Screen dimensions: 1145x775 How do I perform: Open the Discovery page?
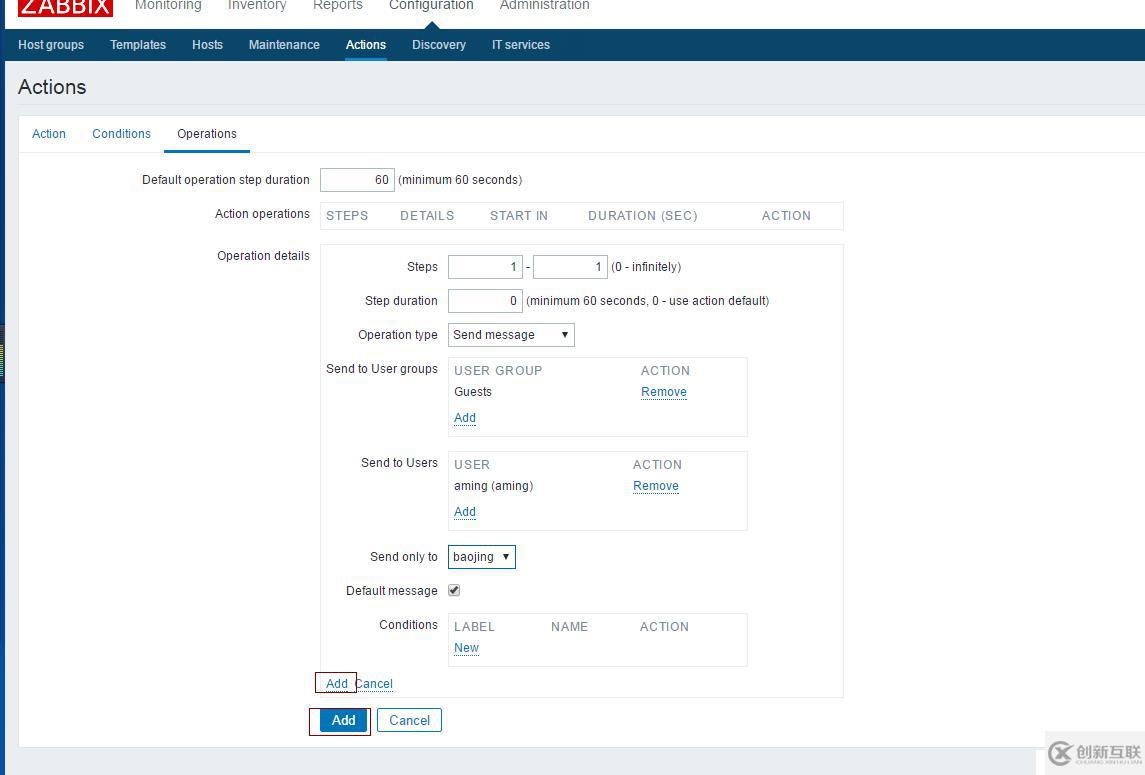point(438,44)
